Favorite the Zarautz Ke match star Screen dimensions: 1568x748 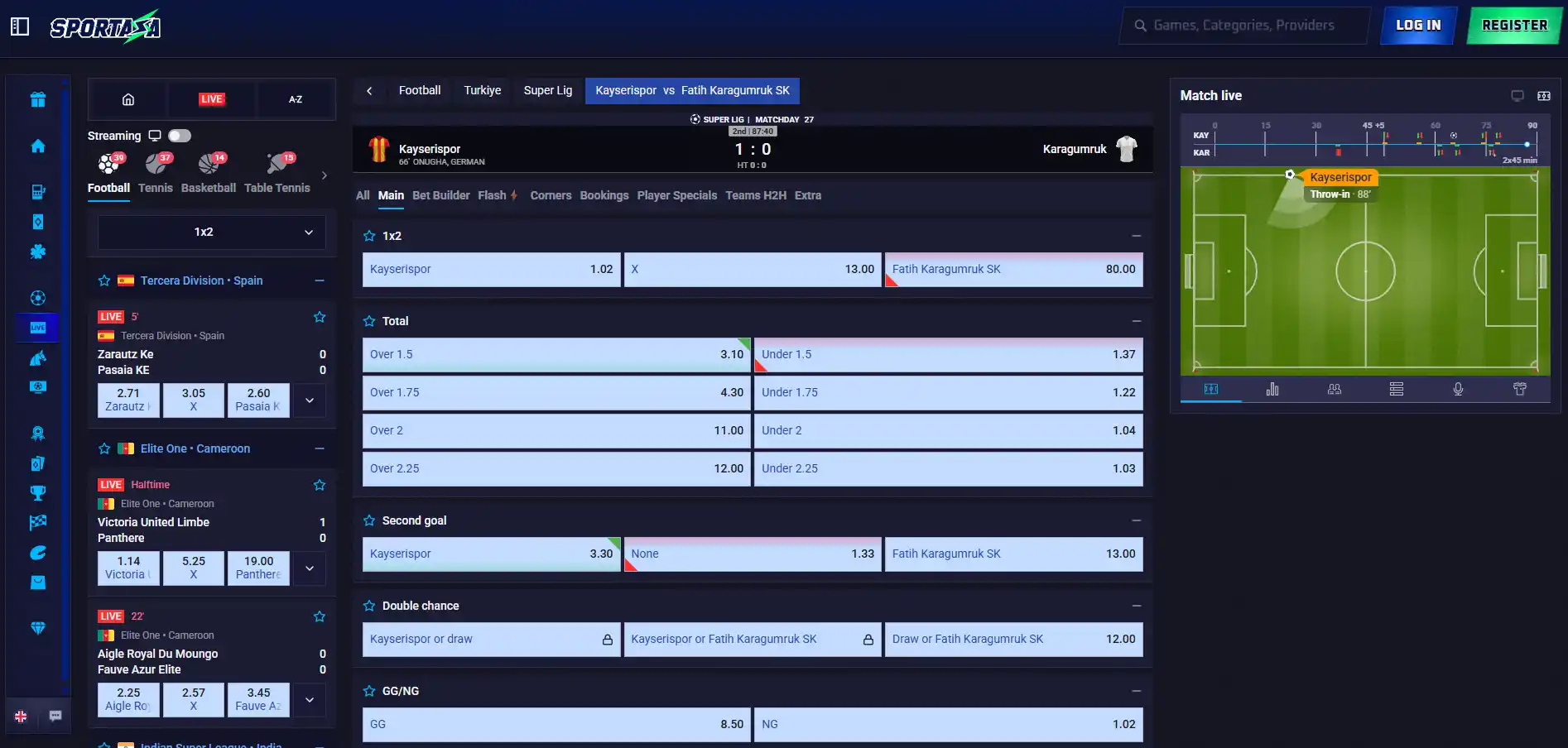320,317
